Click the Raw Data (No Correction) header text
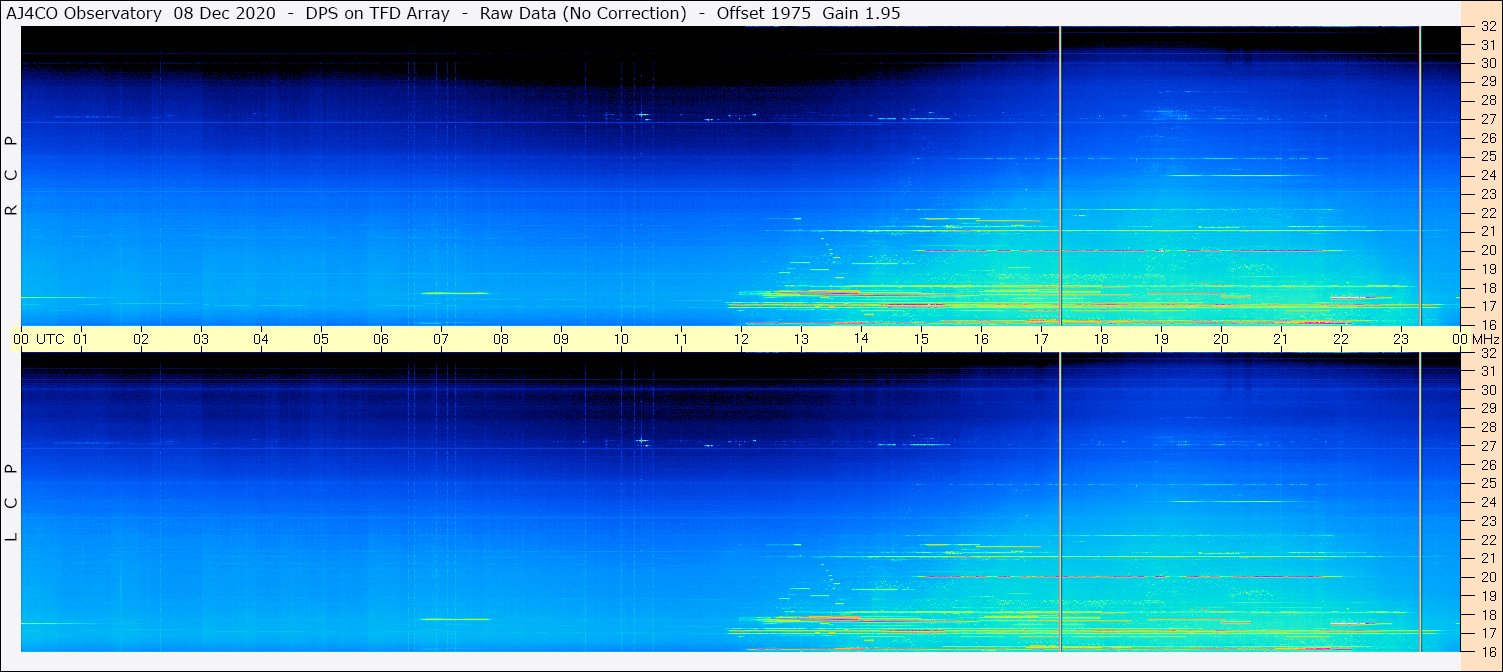 pyautogui.click(x=583, y=13)
